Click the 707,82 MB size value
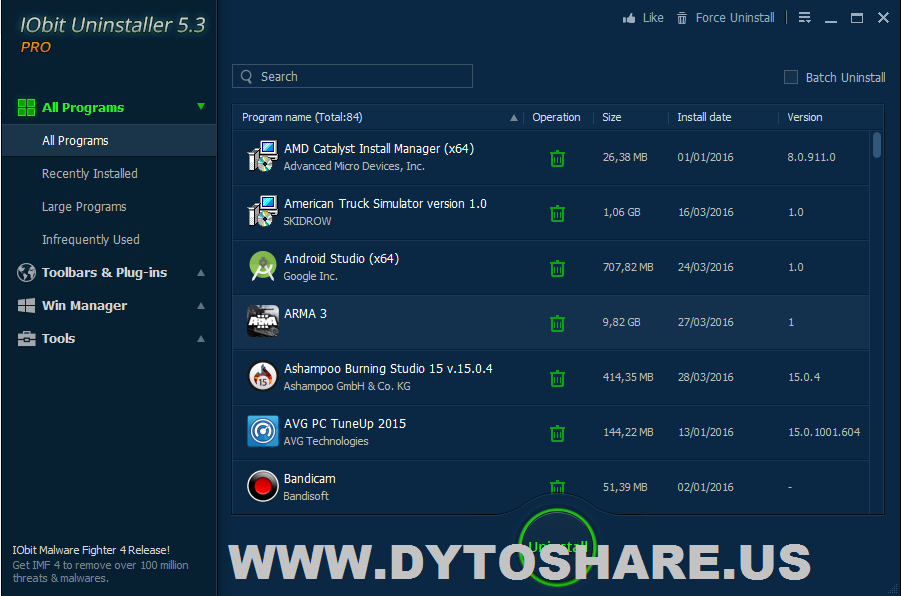Image resolution: width=901 pixels, height=596 pixels. tap(628, 267)
